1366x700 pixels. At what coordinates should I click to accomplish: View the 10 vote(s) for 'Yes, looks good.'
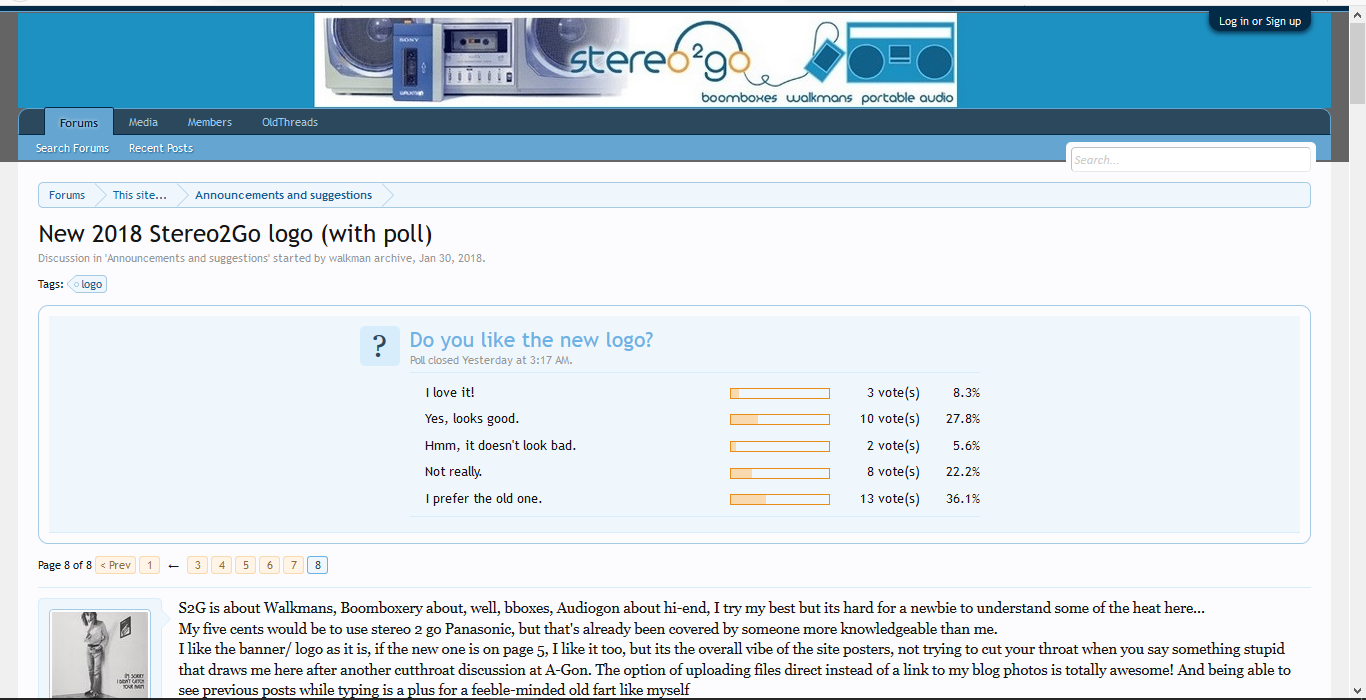click(890, 419)
